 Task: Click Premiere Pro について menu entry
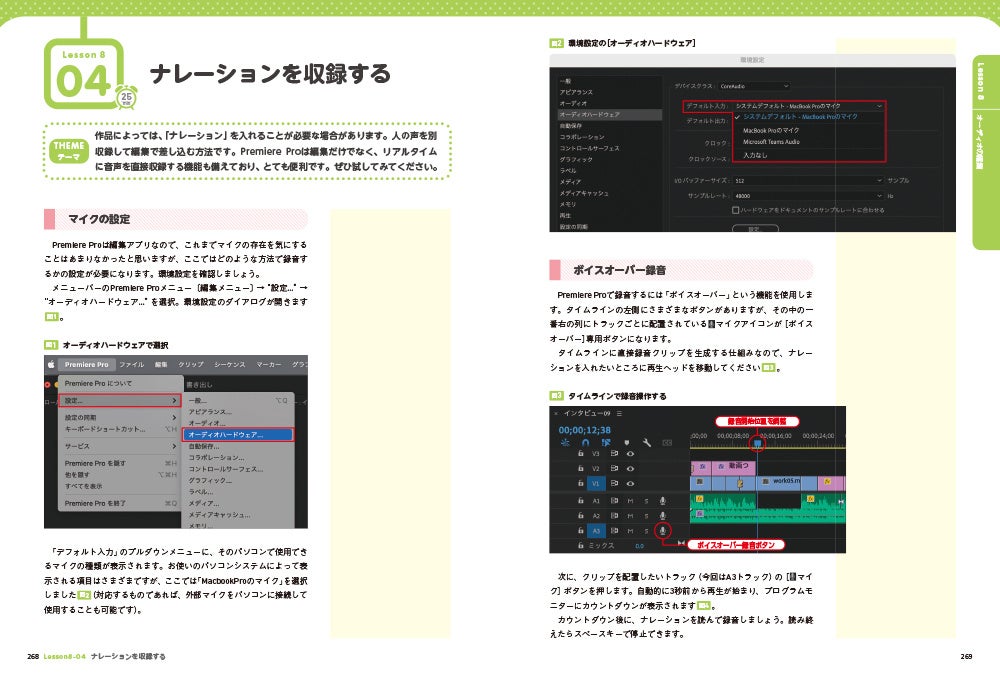point(98,383)
